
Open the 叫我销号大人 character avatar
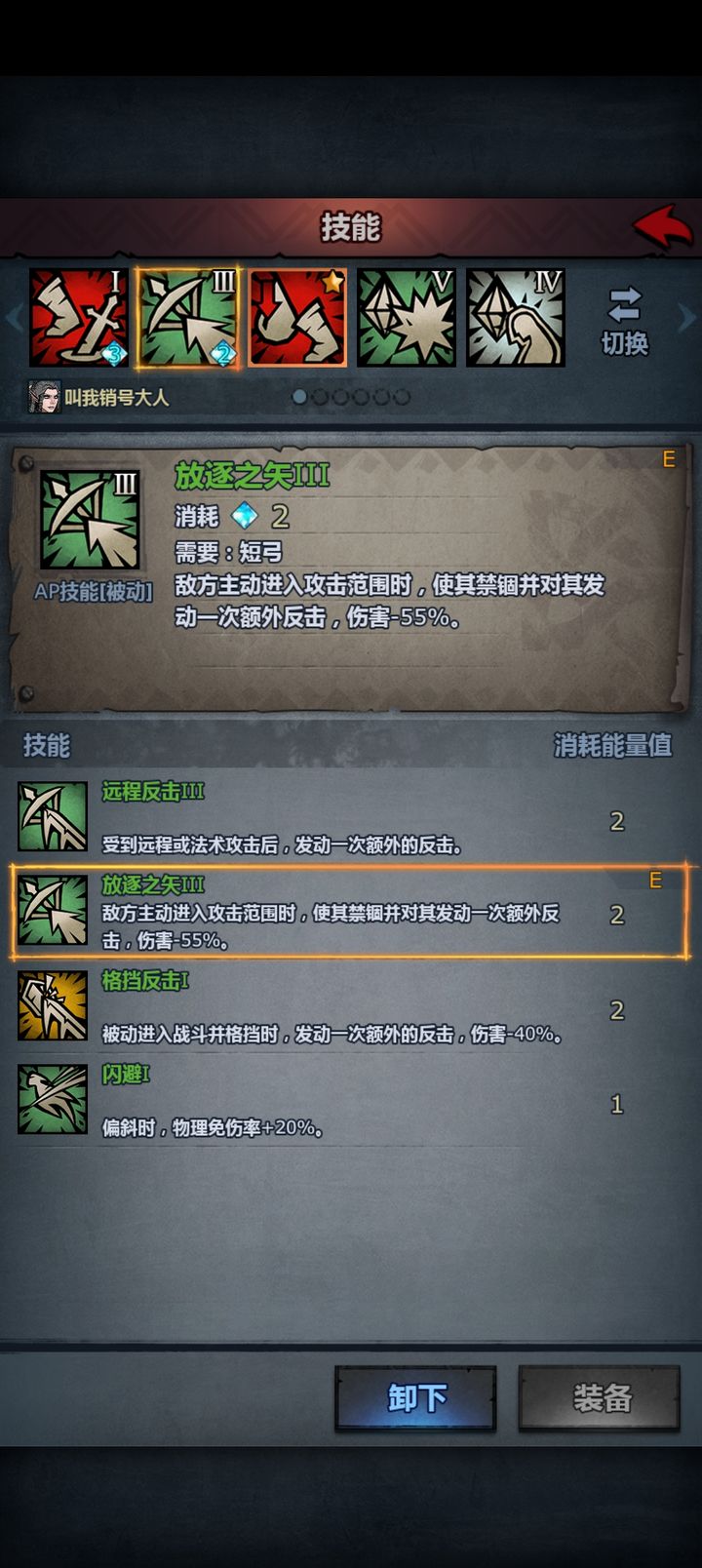tap(44, 397)
